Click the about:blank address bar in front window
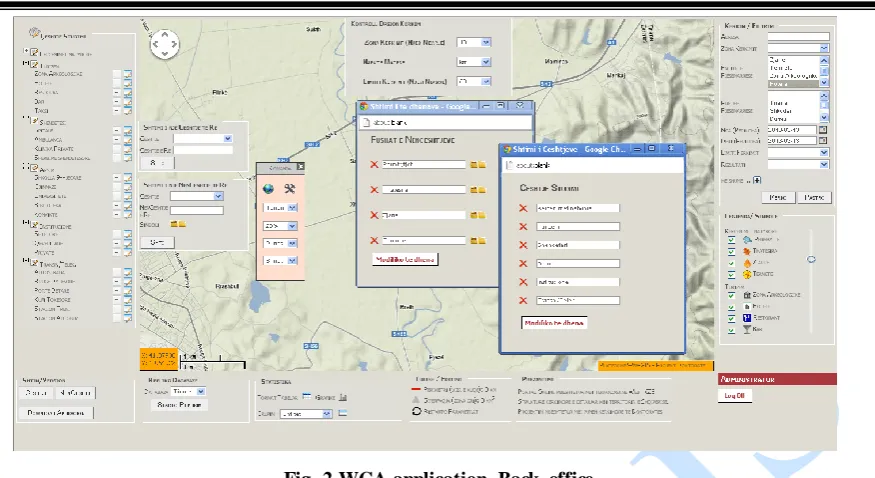 coord(593,165)
